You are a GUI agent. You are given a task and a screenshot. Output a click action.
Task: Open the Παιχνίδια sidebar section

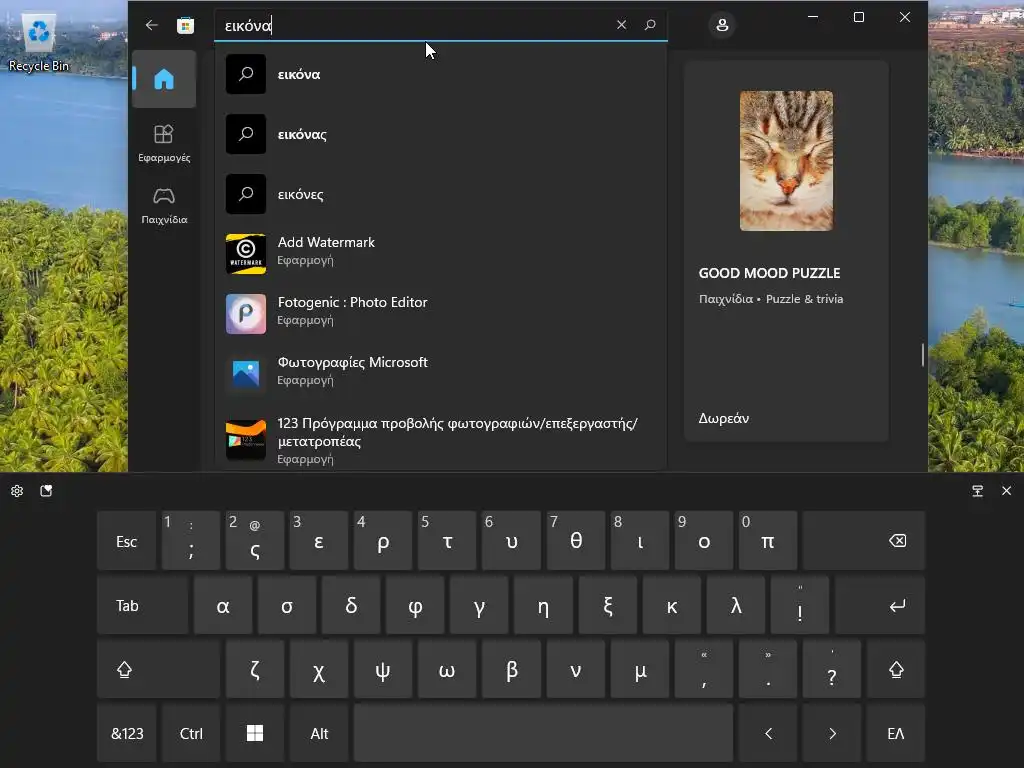pyautogui.click(x=164, y=205)
